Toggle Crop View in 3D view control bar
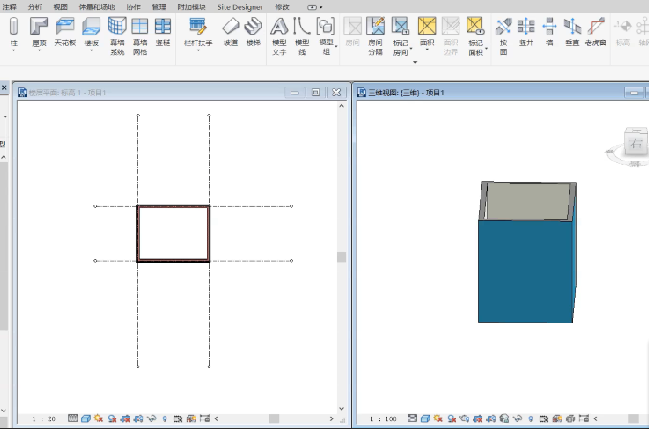The width and height of the screenshot is (649, 429). [x=478, y=418]
